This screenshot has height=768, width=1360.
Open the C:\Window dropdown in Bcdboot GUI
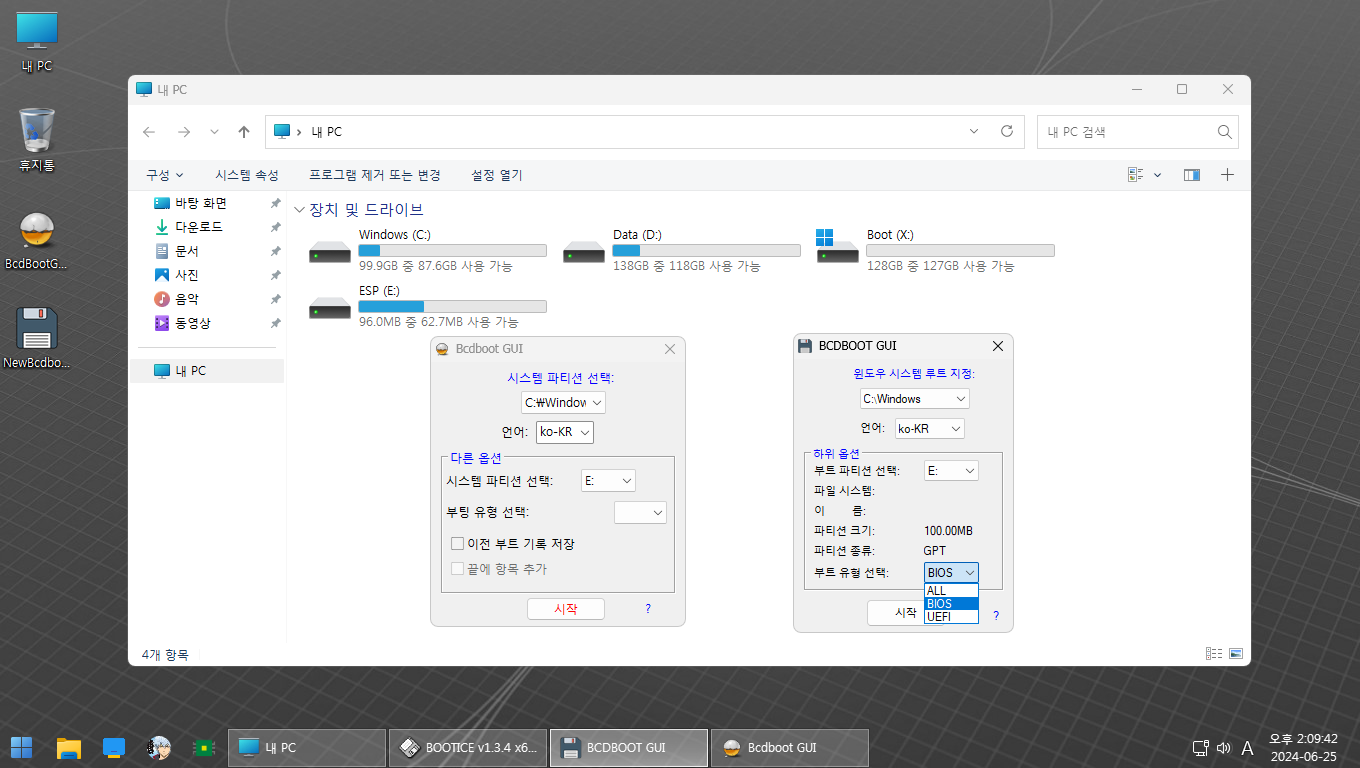(564, 402)
